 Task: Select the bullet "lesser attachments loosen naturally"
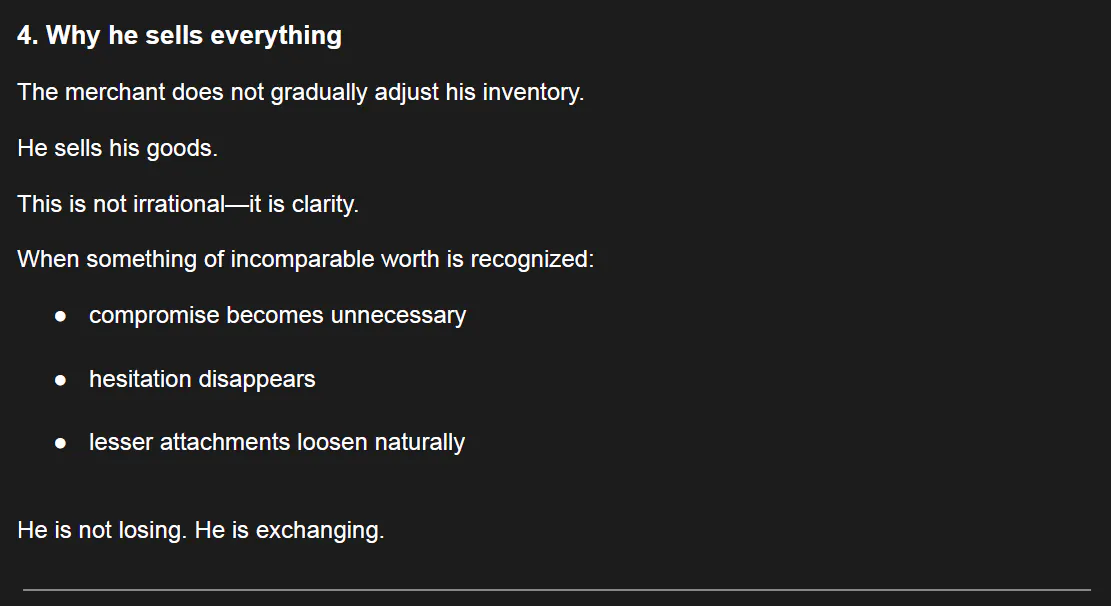coord(276,443)
